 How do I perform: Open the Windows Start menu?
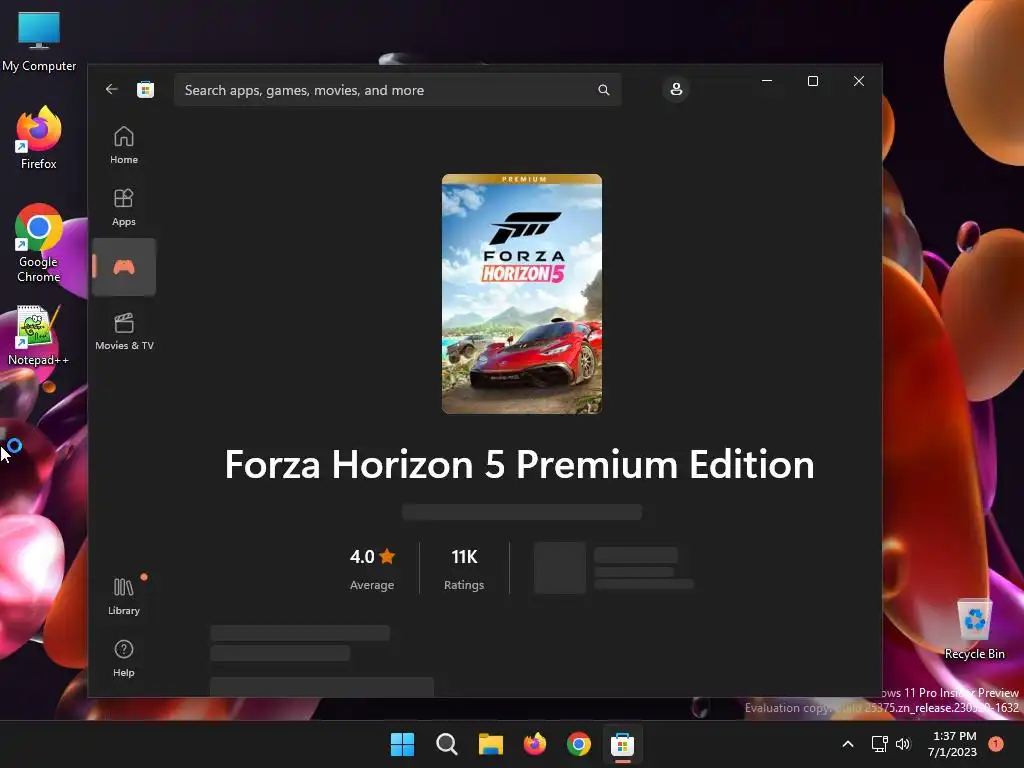402,744
